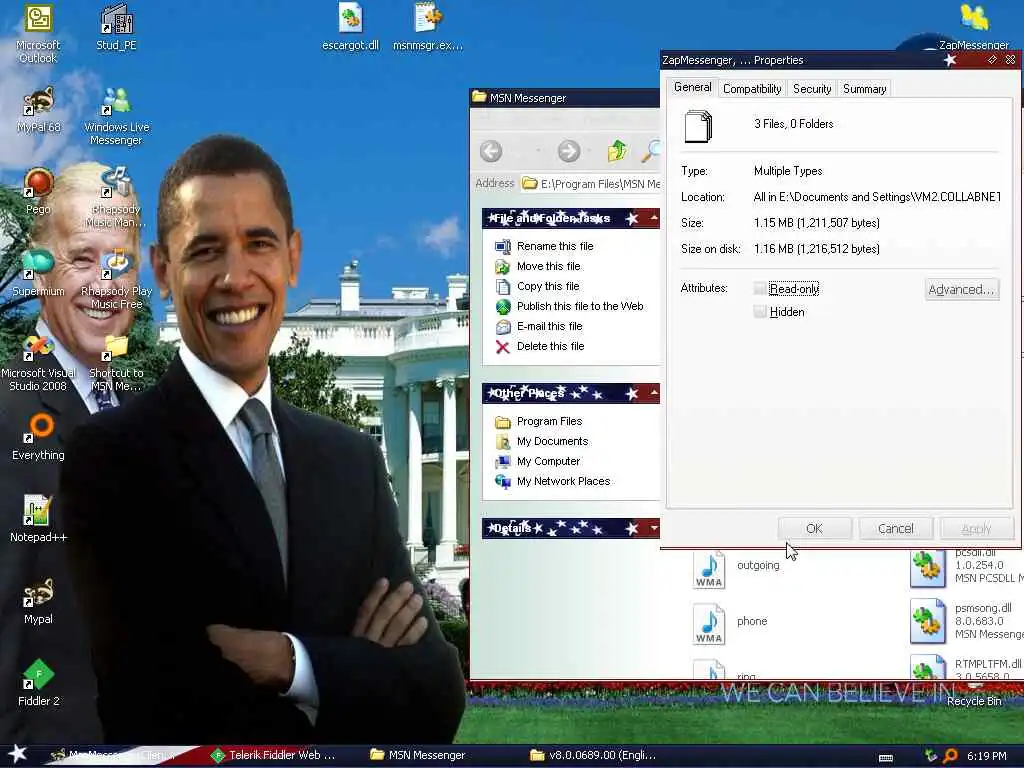Open Shortcut to MSN Messenger folder icon
Screen dimensions: 1024x768
coord(116,362)
